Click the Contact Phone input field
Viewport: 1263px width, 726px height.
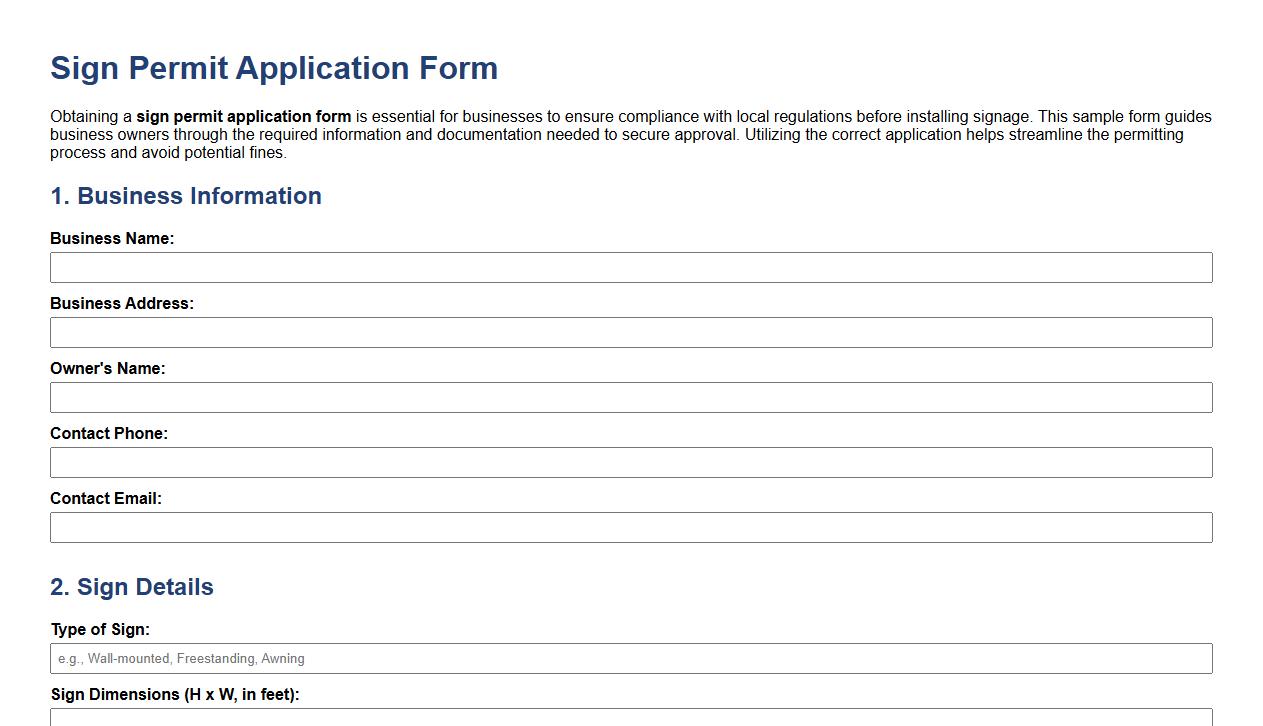click(630, 462)
